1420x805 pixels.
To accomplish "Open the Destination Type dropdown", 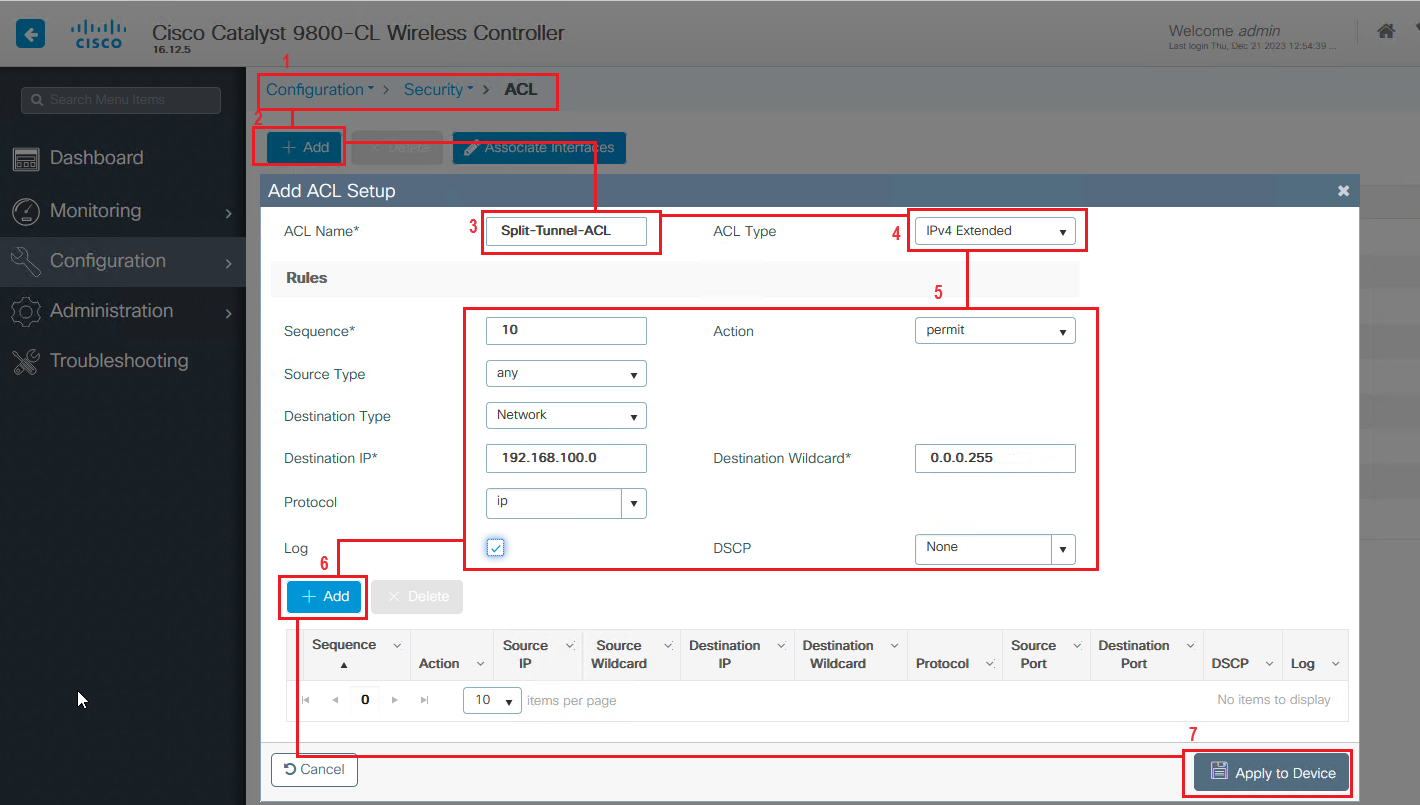I will [566, 415].
